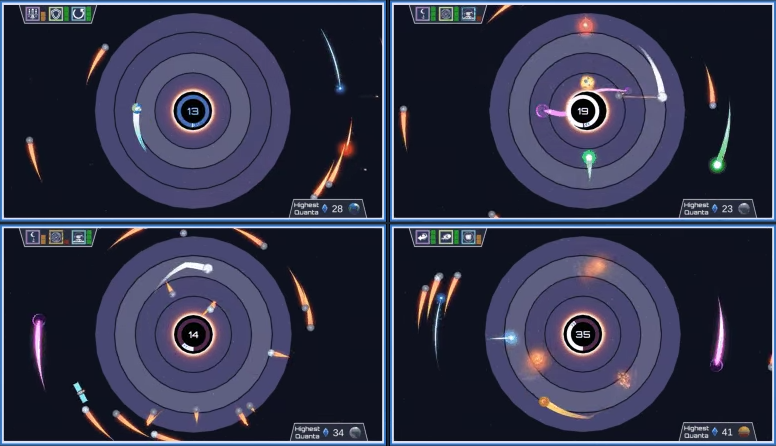Click the cyan satellite in bottom-left panel
The width and height of the screenshot is (776, 446).
[x=80, y=393]
